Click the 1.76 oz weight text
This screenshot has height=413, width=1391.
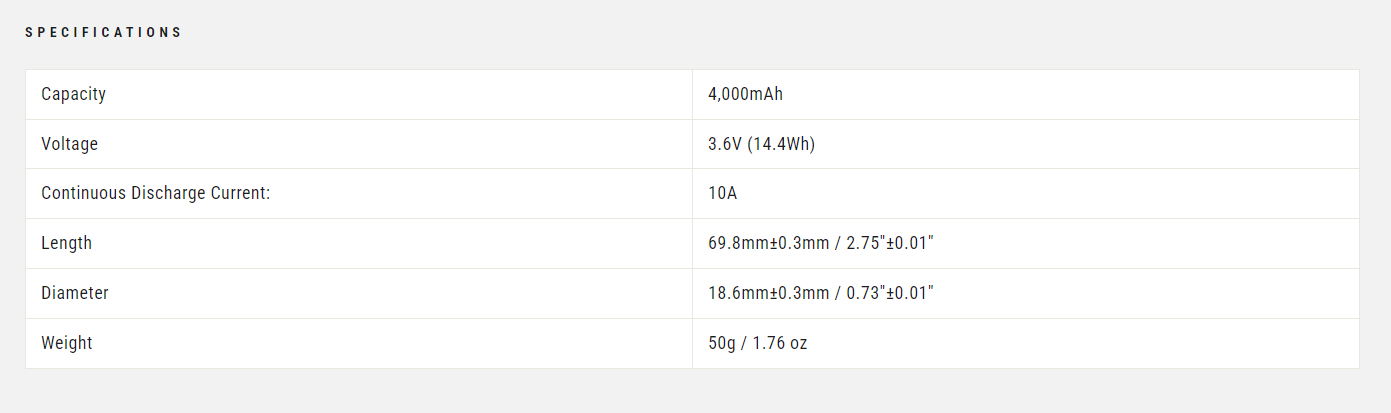tap(778, 343)
